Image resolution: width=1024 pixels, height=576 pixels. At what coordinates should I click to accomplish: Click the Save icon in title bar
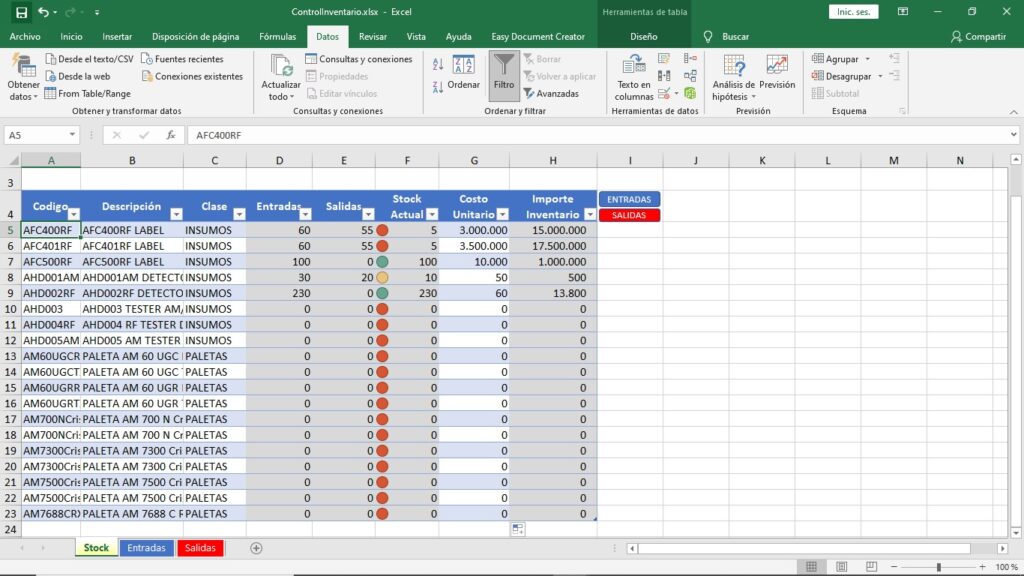21,12
